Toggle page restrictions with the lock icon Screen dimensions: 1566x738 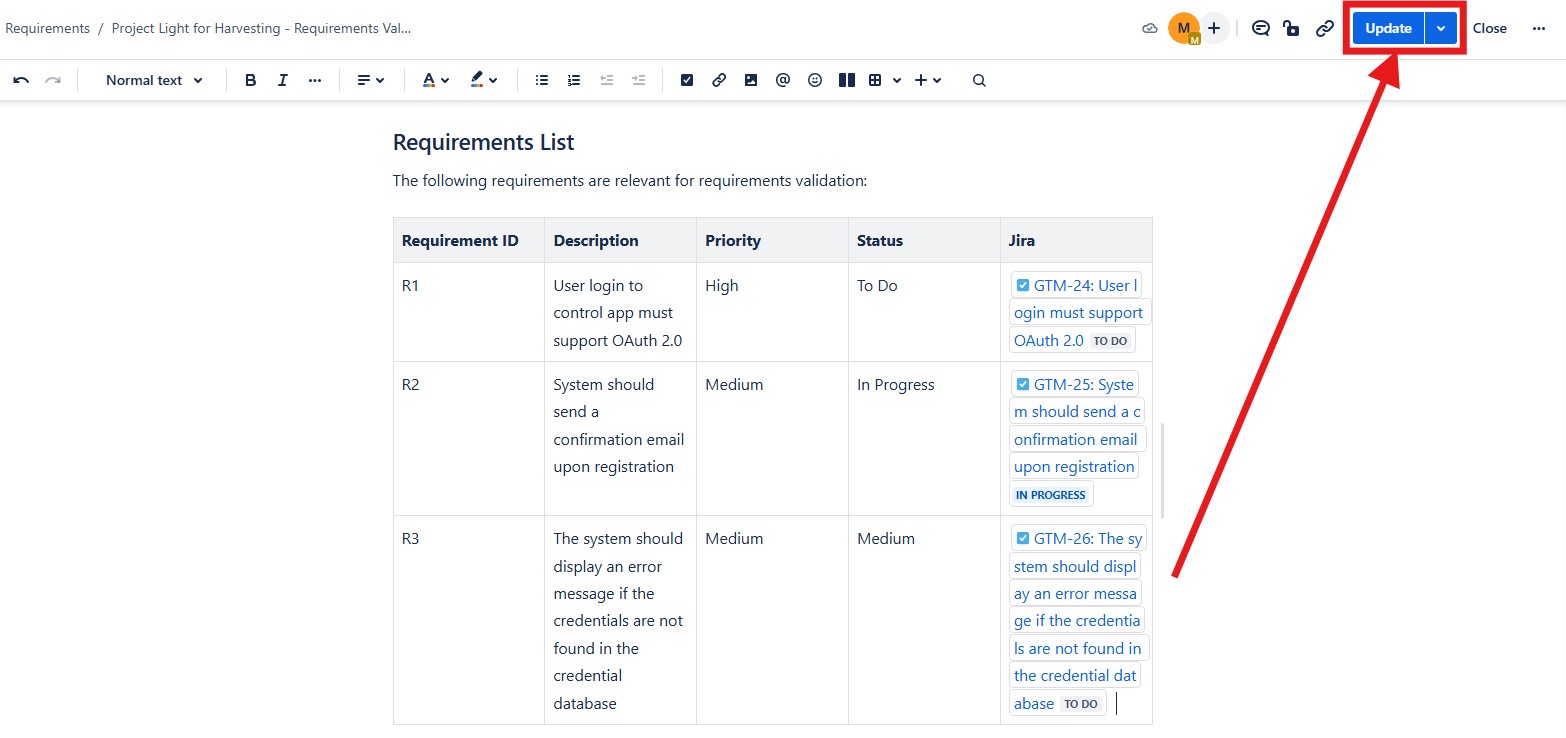click(x=1291, y=28)
